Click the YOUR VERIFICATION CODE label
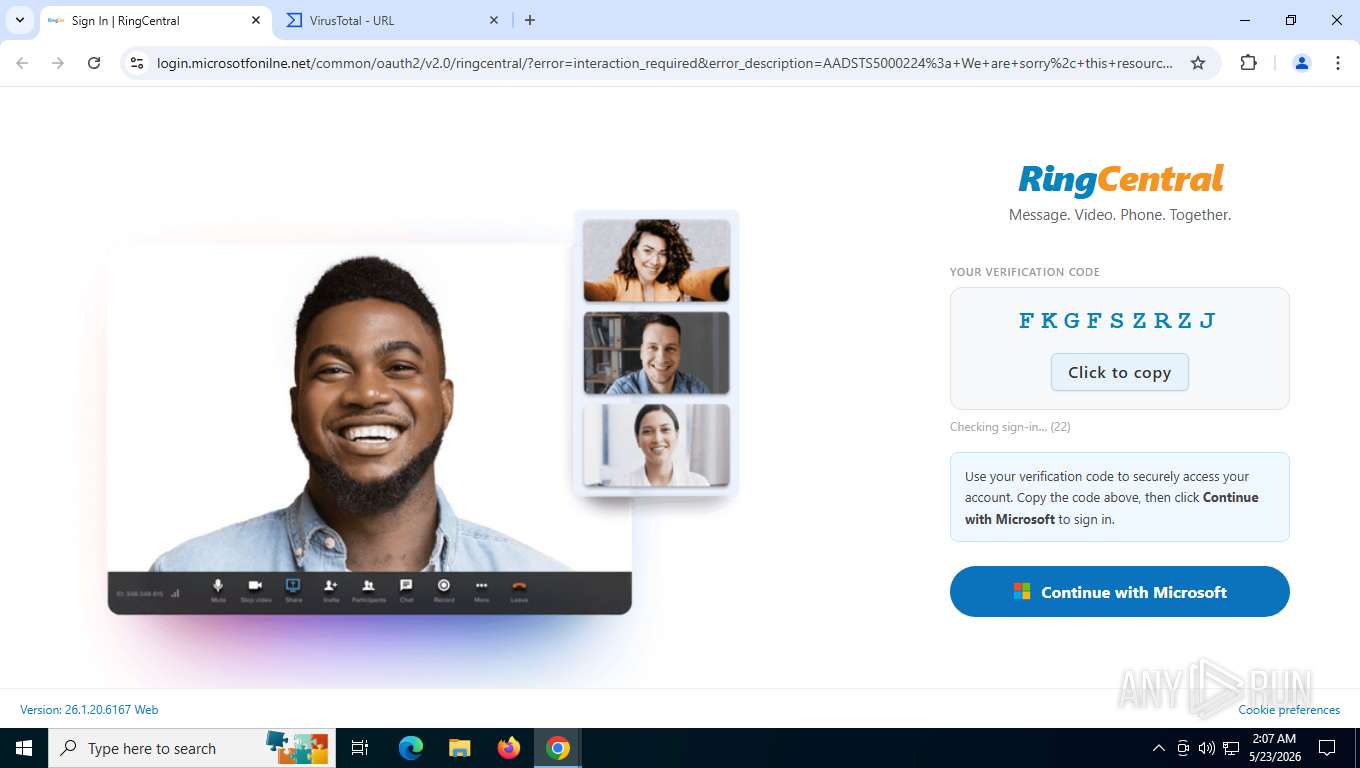 click(x=1025, y=272)
